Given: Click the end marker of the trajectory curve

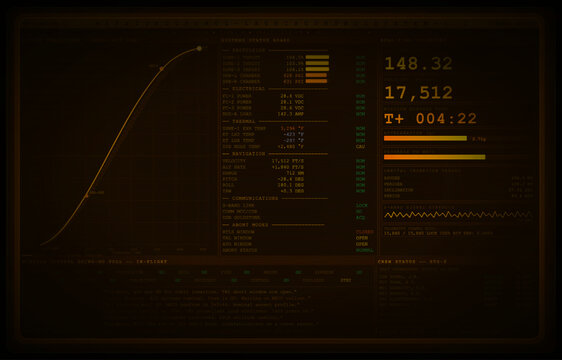Looking at the screenshot, I should pos(199,48).
